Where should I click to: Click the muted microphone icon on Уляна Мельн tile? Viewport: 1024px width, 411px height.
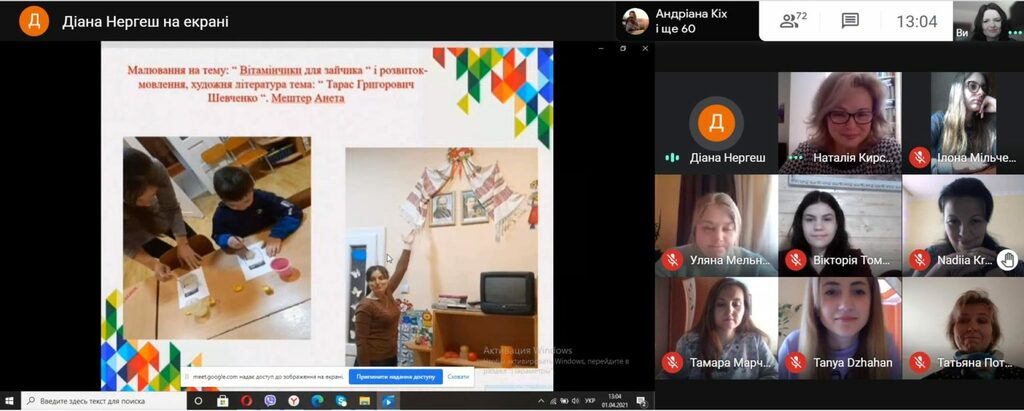672,260
